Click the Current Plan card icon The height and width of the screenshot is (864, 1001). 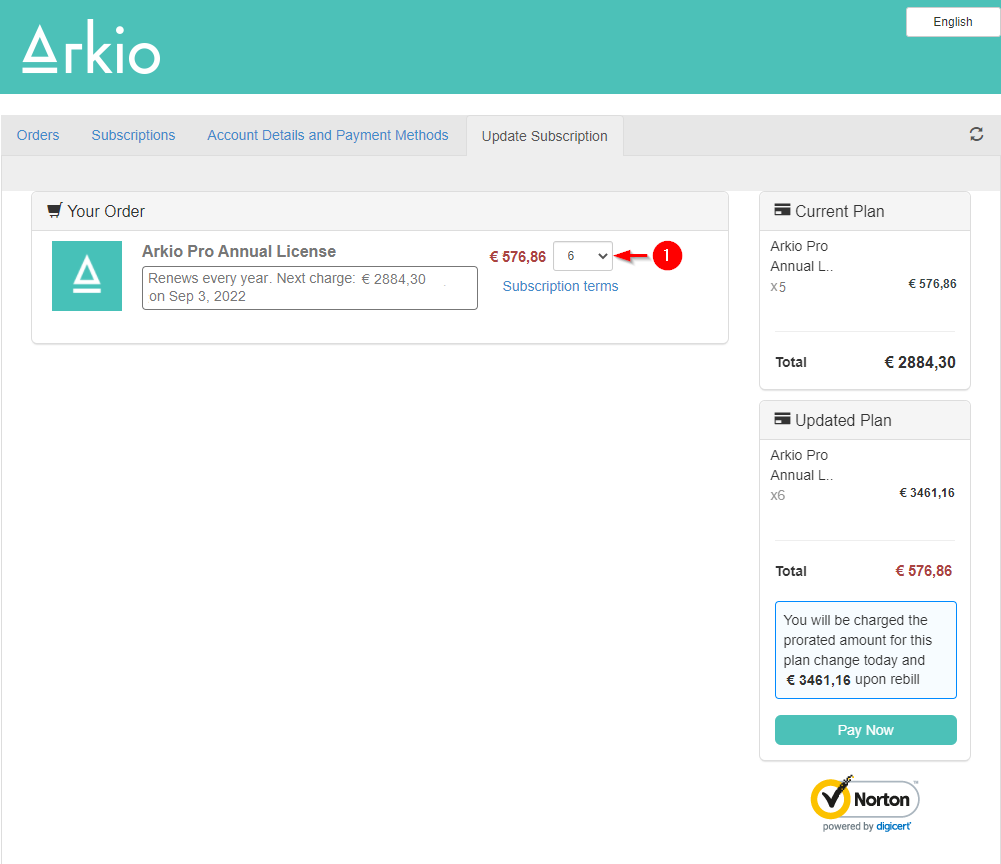(x=782, y=210)
